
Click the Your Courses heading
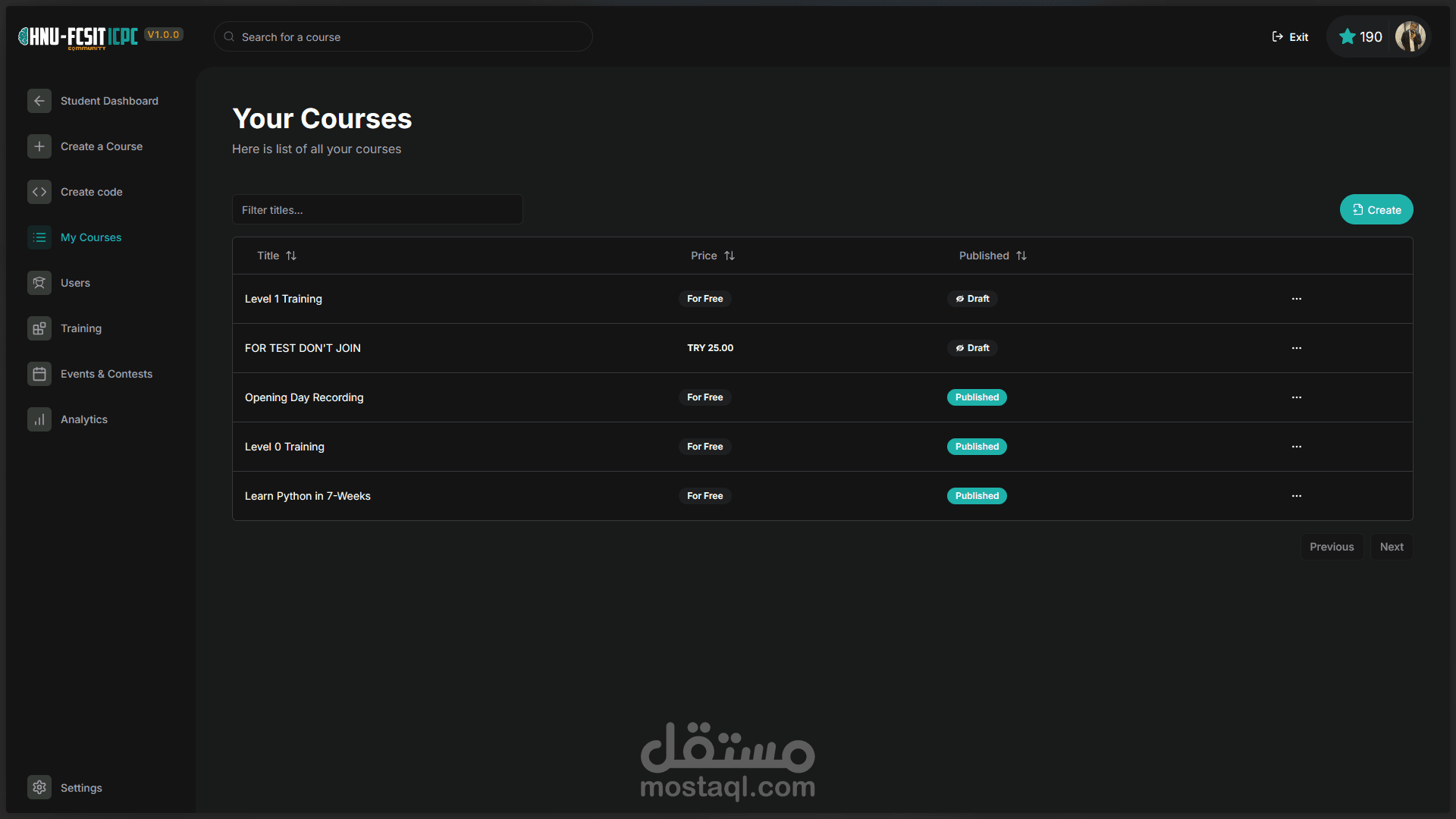(x=322, y=118)
